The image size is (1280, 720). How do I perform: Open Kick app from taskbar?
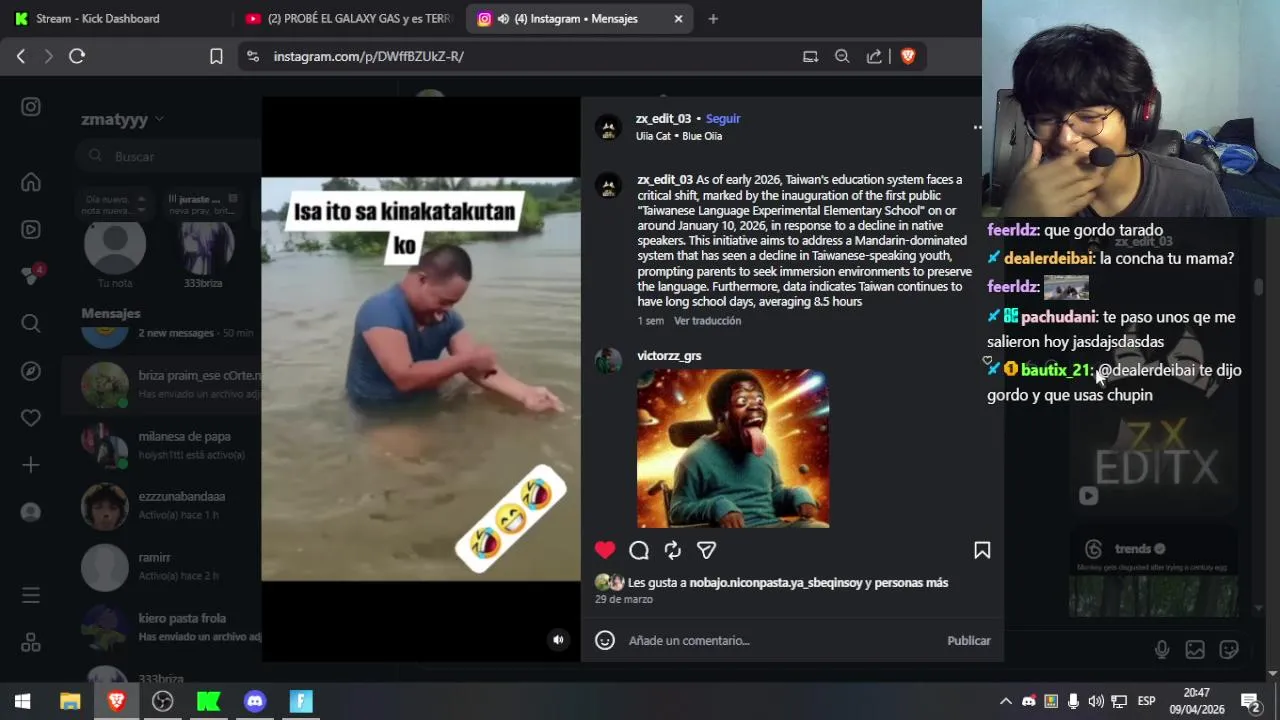click(208, 701)
